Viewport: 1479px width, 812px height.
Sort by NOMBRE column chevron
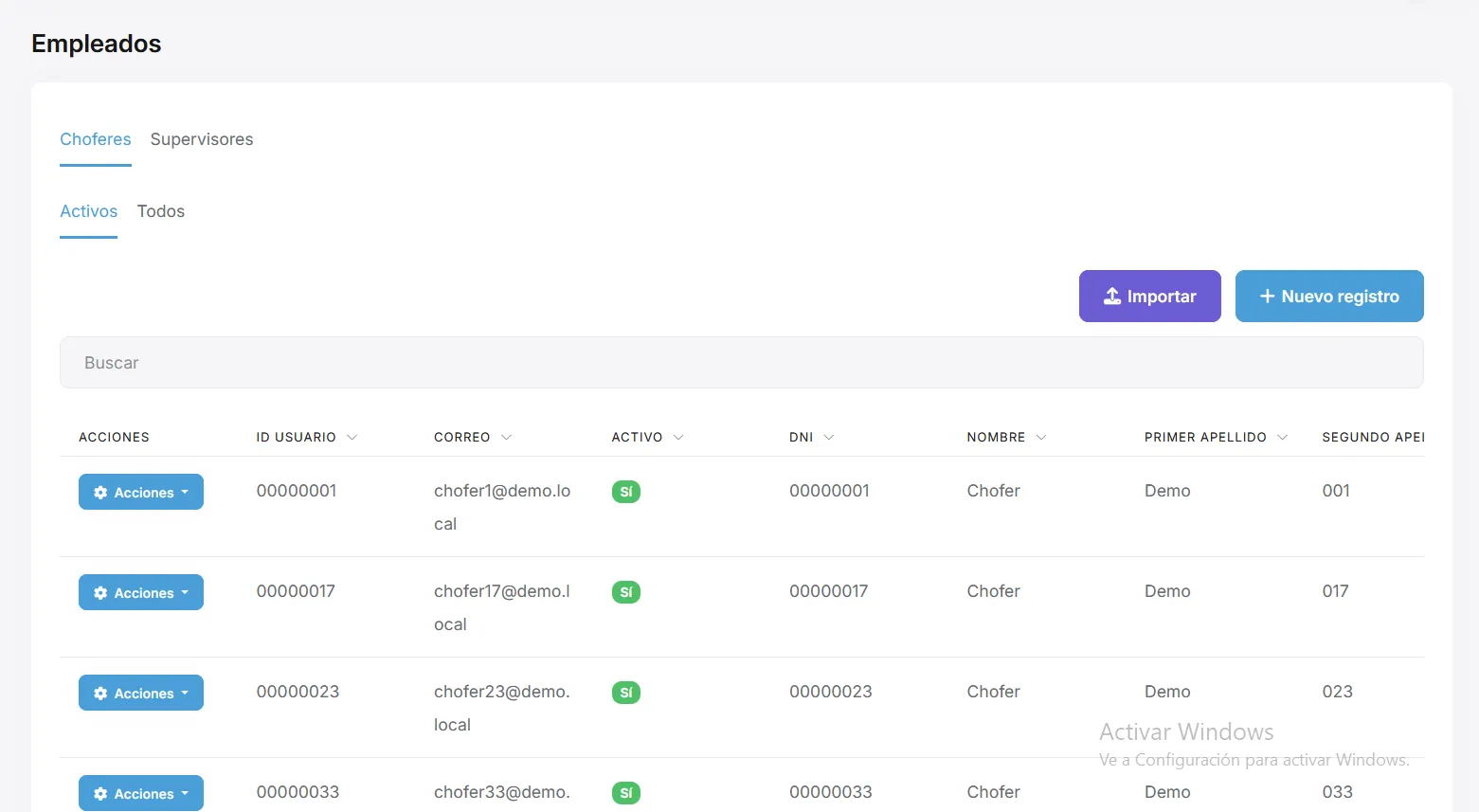(1041, 437)
